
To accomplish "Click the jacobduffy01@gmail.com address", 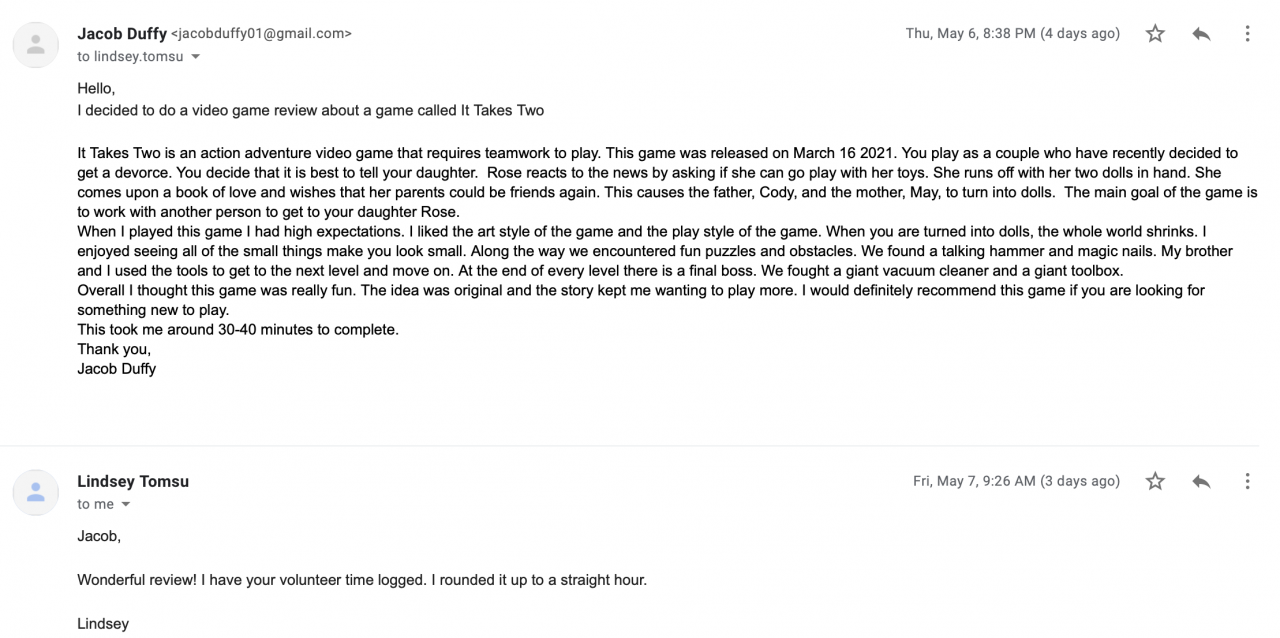I will tap(262, 33).
